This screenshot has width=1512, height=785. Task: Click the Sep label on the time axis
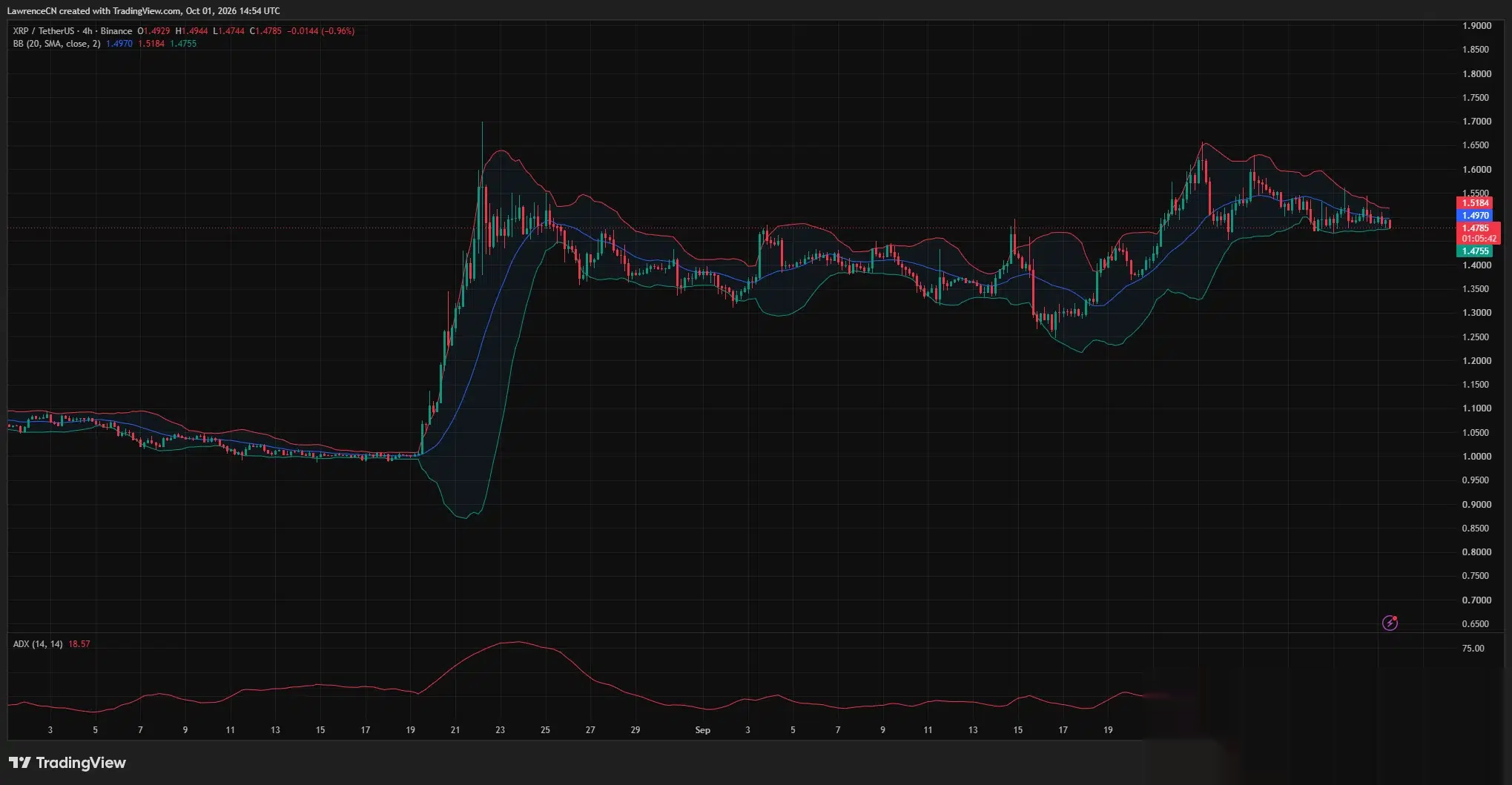coord(702,730)
